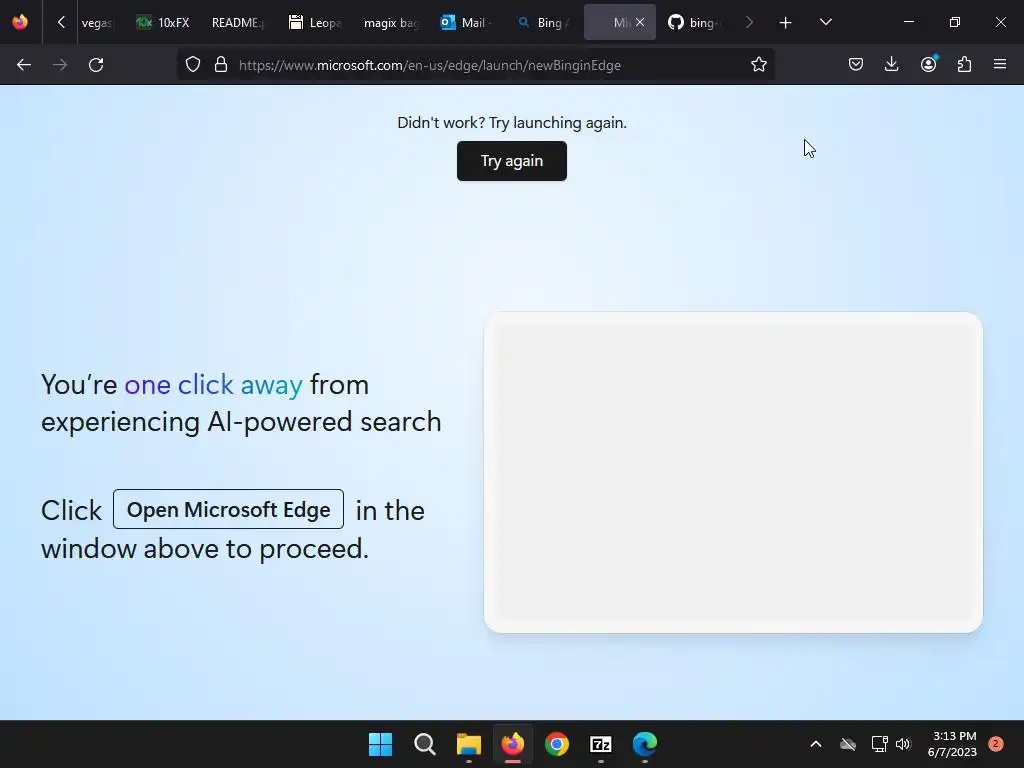
Task: Open the README tab
Action: pos(237,22)
